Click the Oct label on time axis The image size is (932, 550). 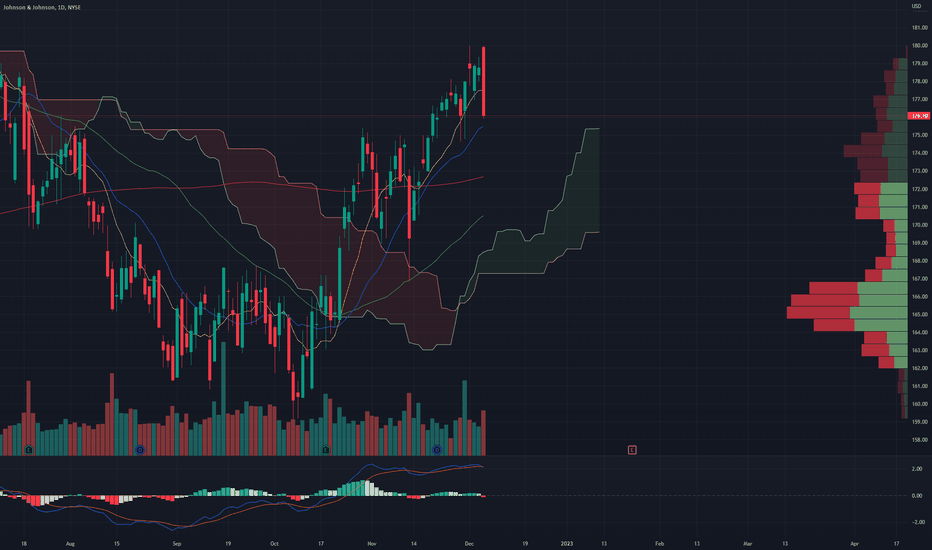click(x=274, y=543)
